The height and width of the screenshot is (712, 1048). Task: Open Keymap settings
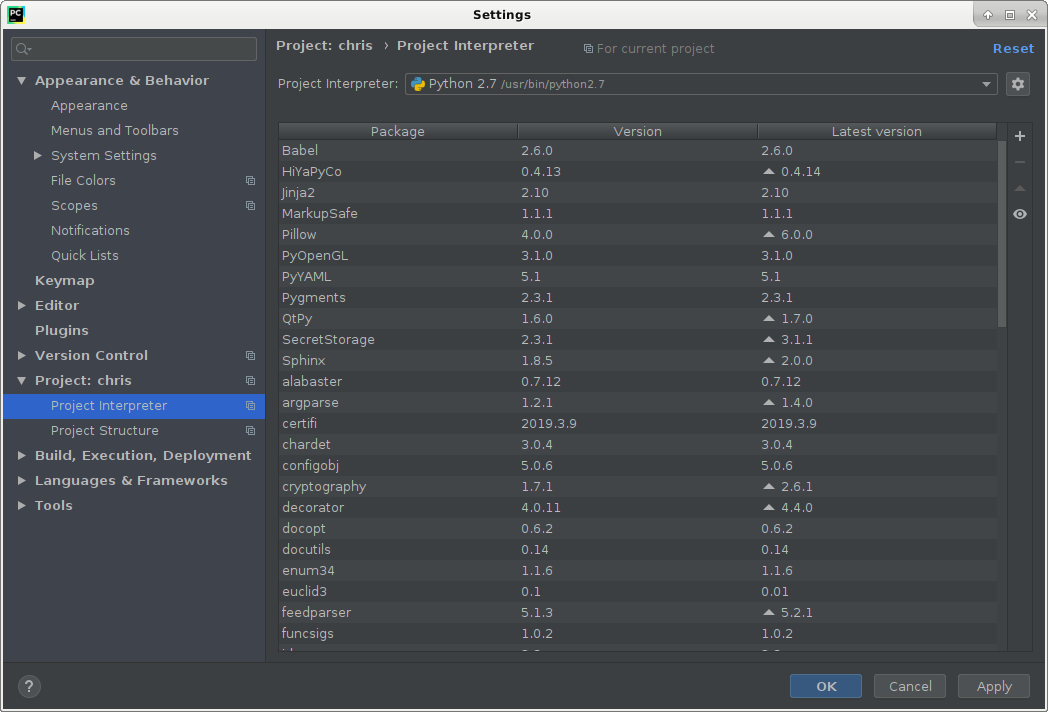pyautogui.click(x=64, y=281)
